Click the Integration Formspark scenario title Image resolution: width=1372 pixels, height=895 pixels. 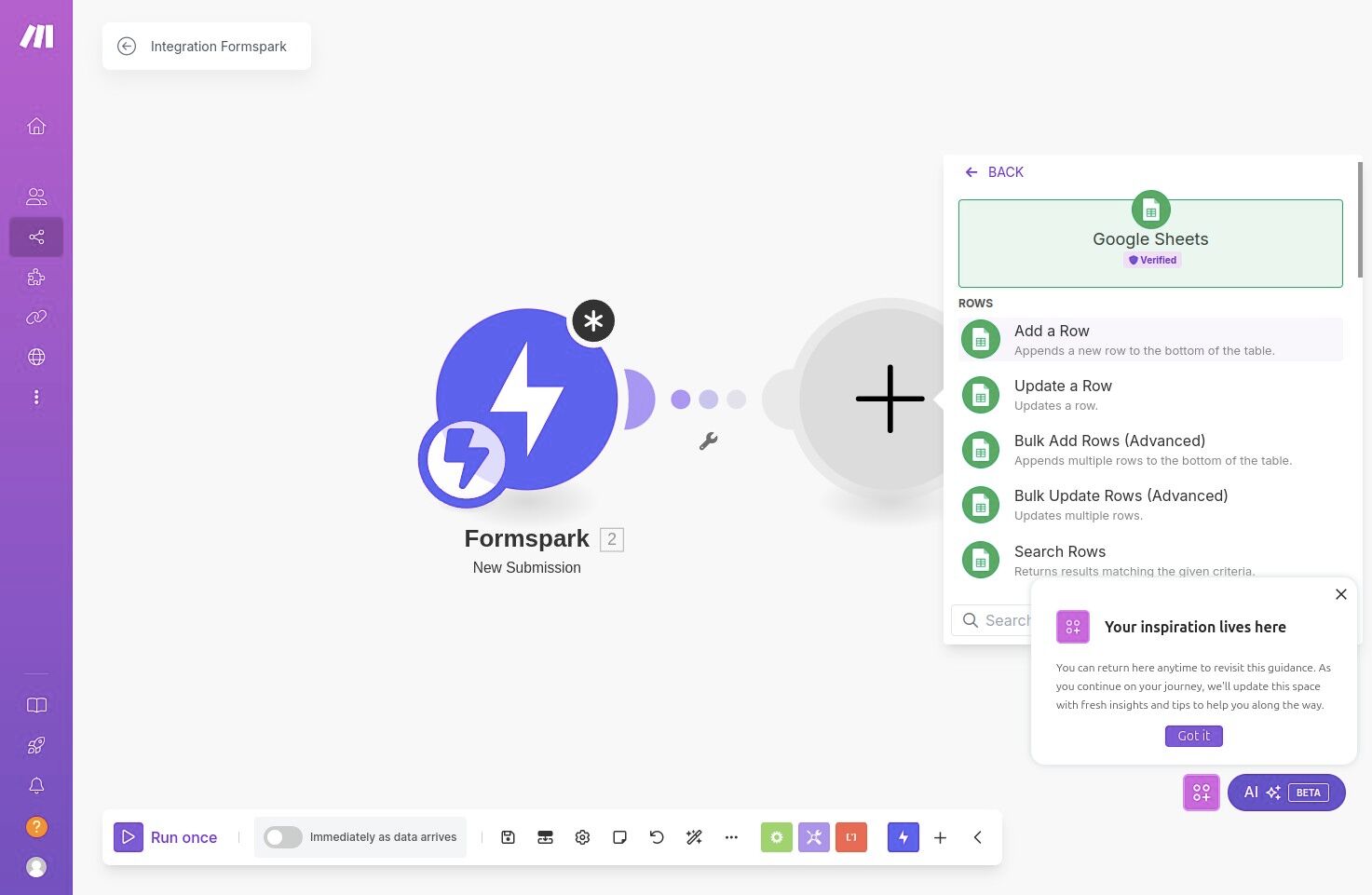[219, 47]
